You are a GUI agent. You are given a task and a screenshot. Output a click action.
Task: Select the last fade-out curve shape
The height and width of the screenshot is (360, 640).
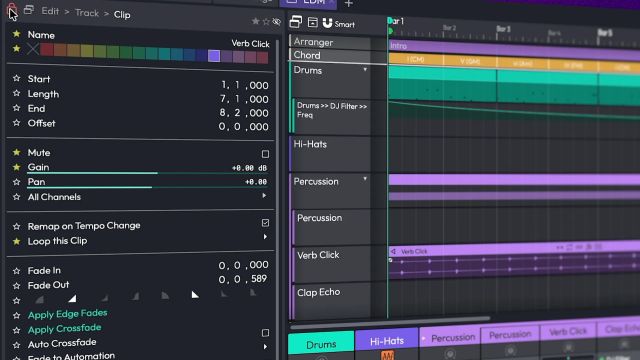(253, 292)
